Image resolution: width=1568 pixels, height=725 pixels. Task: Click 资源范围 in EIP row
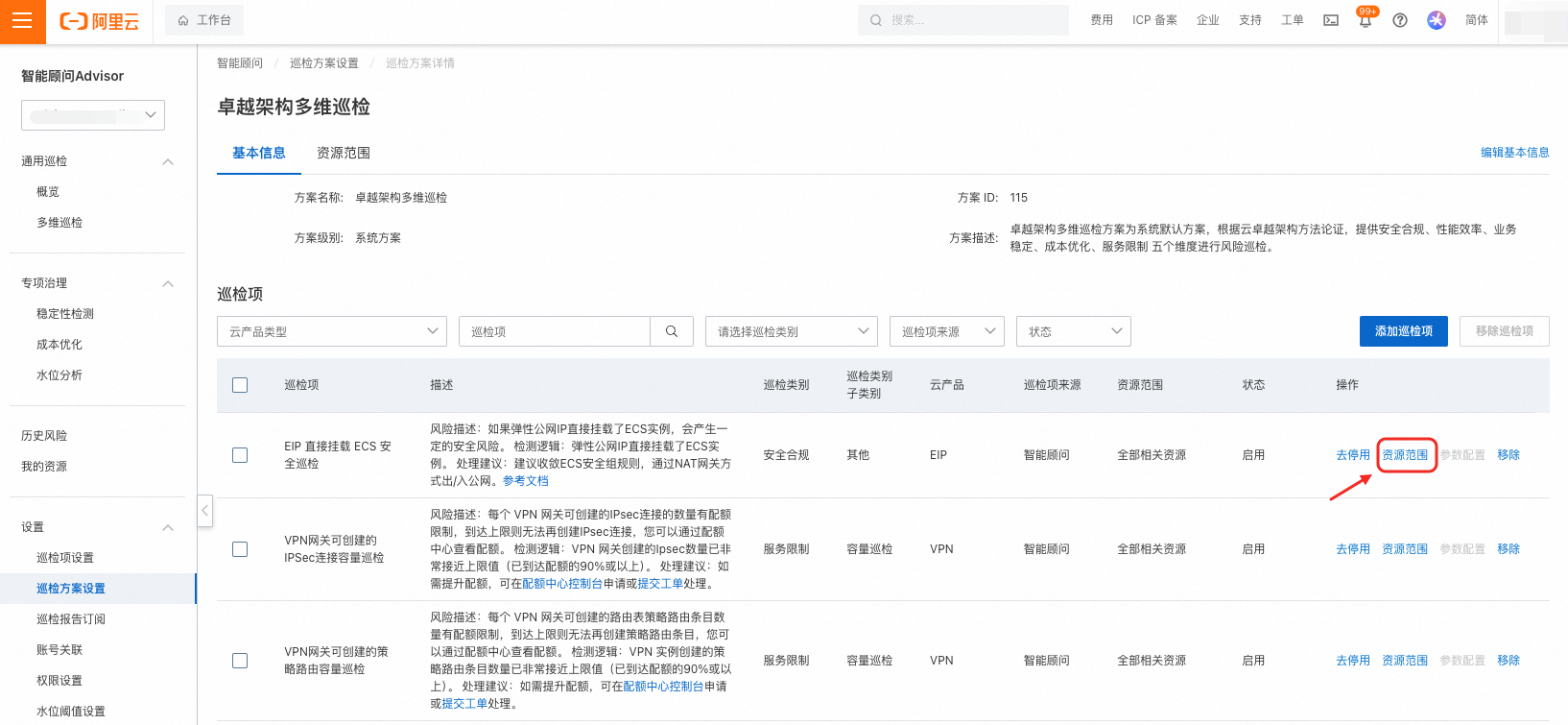[1405, 455]
